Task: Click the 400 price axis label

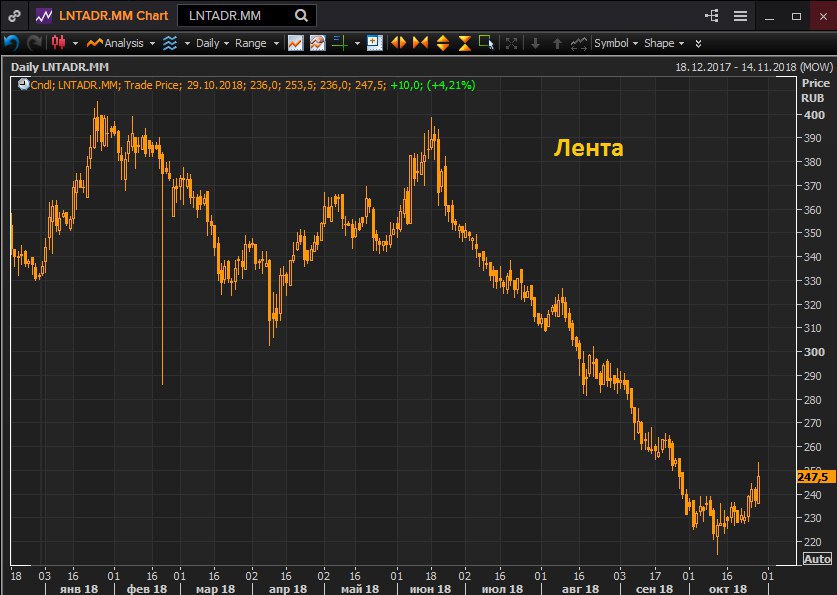Action: tap(814, 115)
